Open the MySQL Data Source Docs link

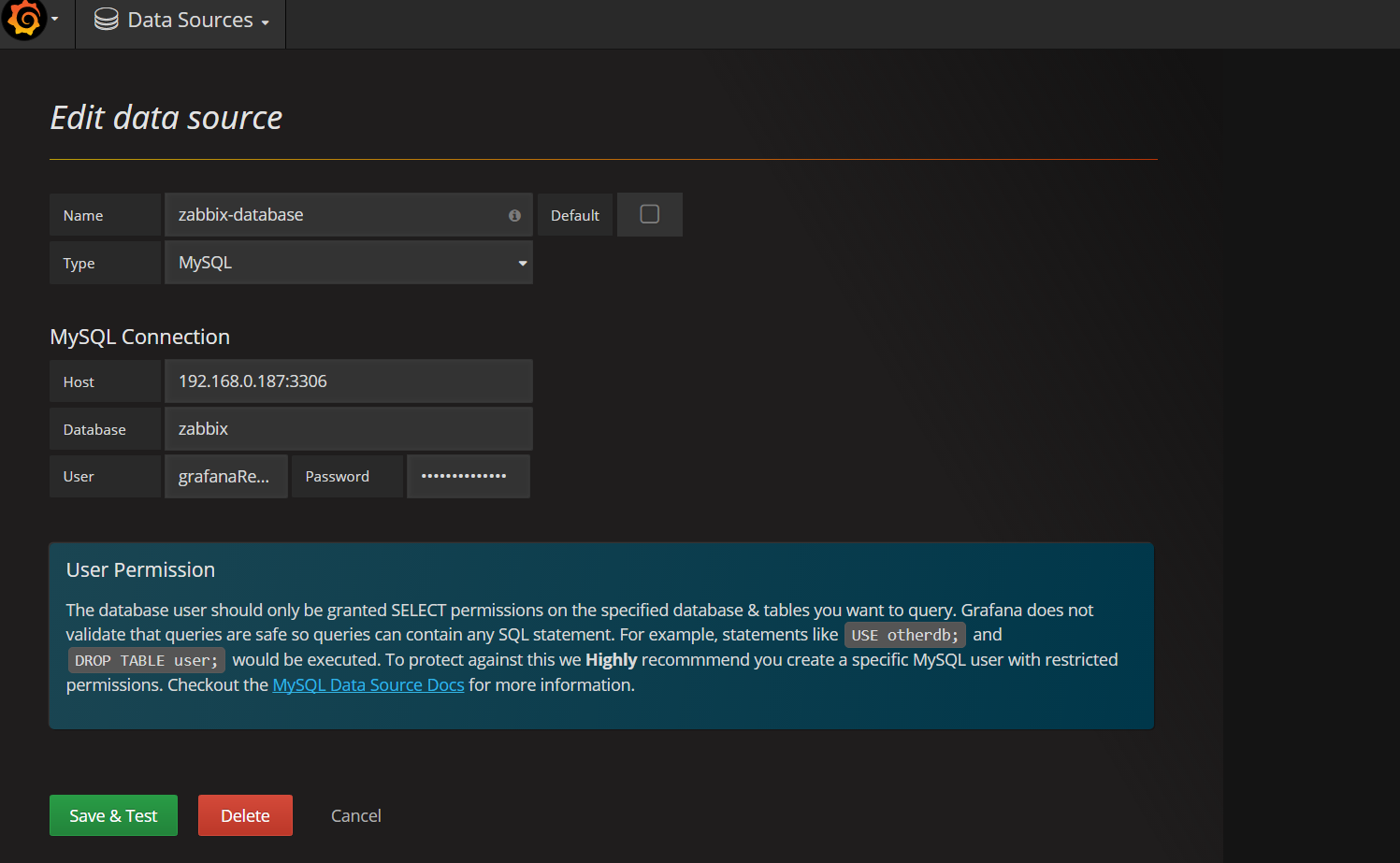pyautogui.click(x=368, y=684)
